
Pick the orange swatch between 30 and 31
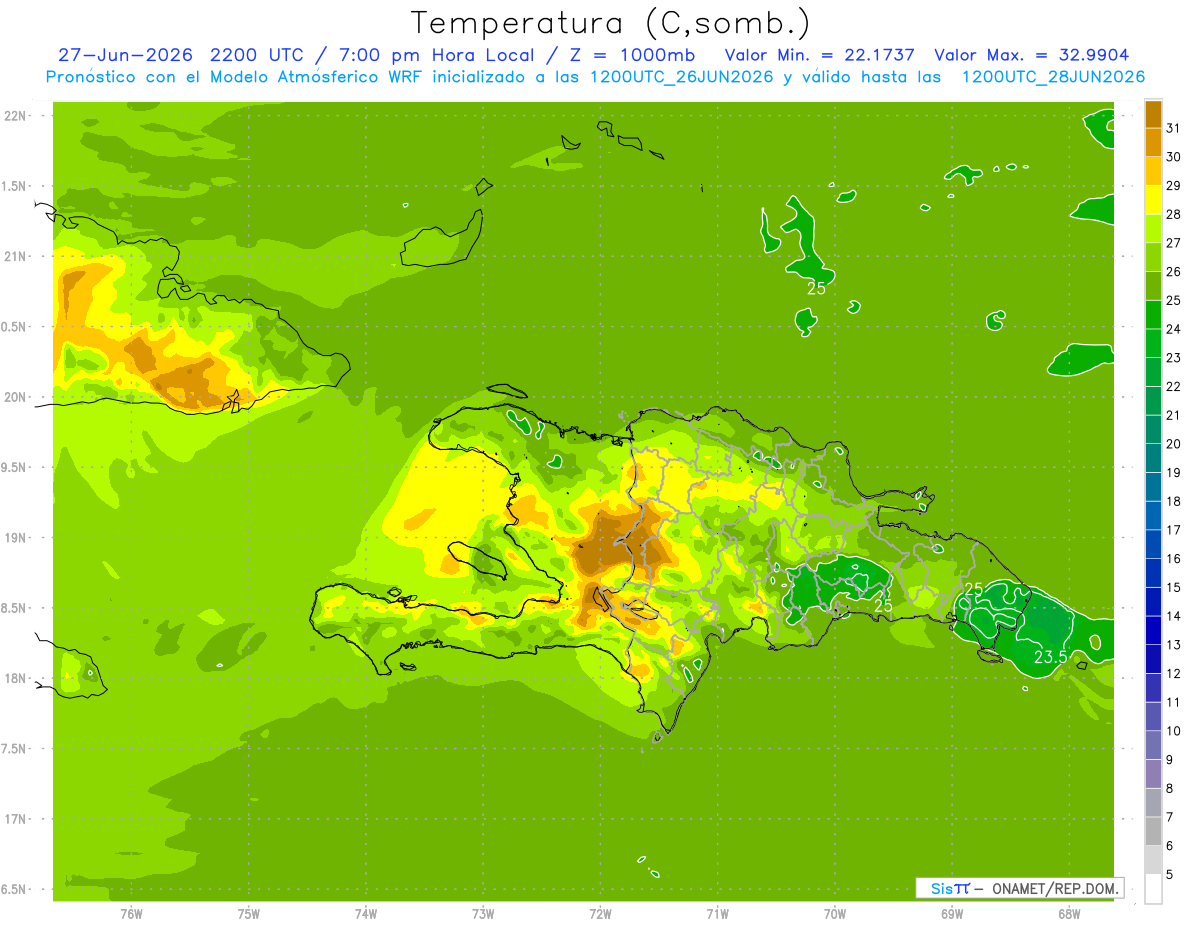[1153, 142]
